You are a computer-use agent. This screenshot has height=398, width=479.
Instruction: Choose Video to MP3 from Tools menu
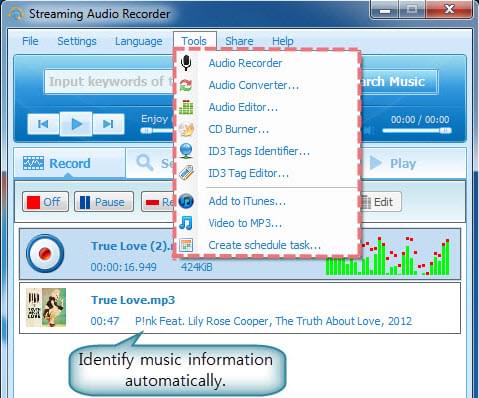(245, 223)
